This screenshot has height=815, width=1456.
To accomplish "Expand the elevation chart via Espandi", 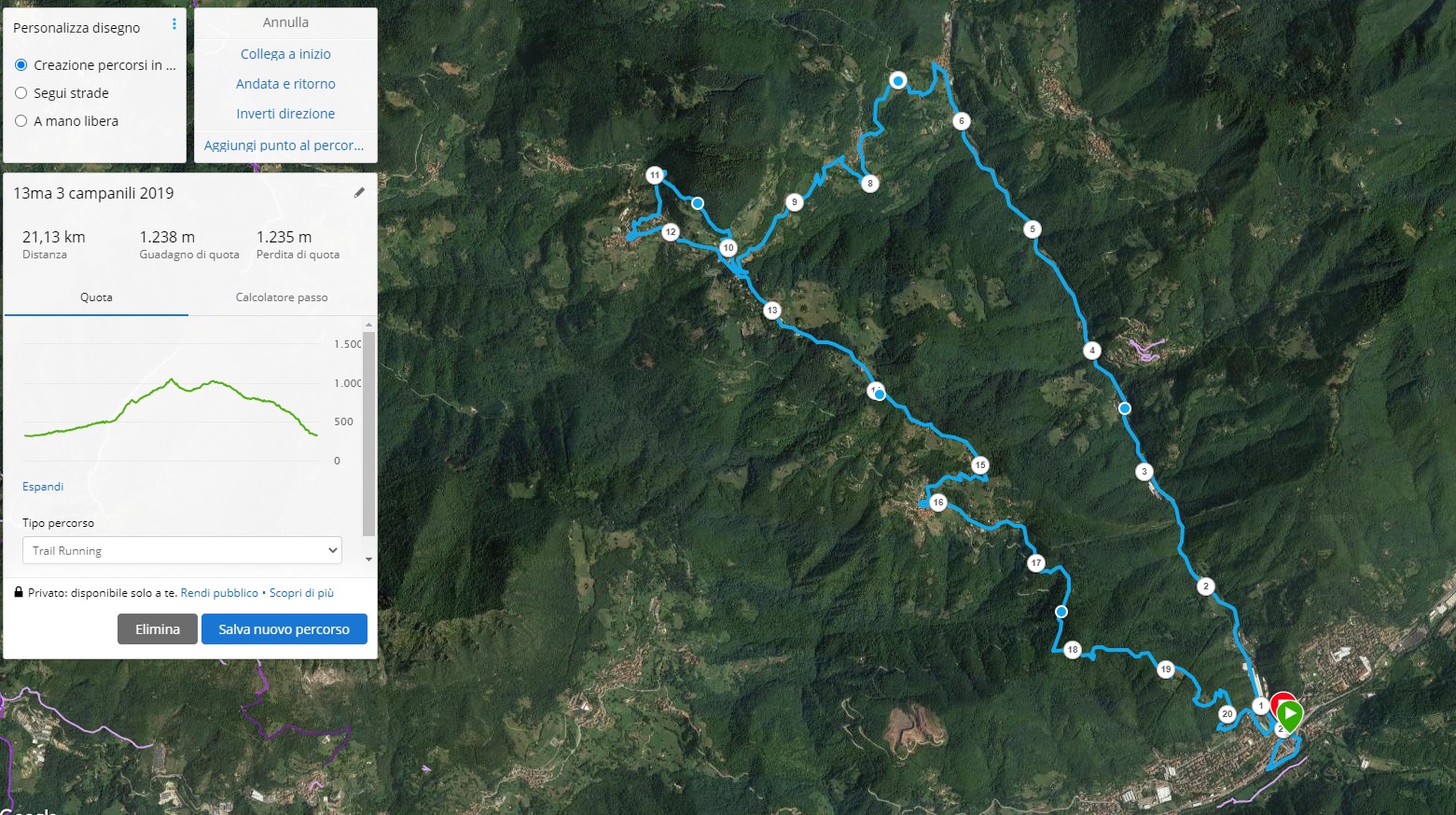I will (43, 487).
